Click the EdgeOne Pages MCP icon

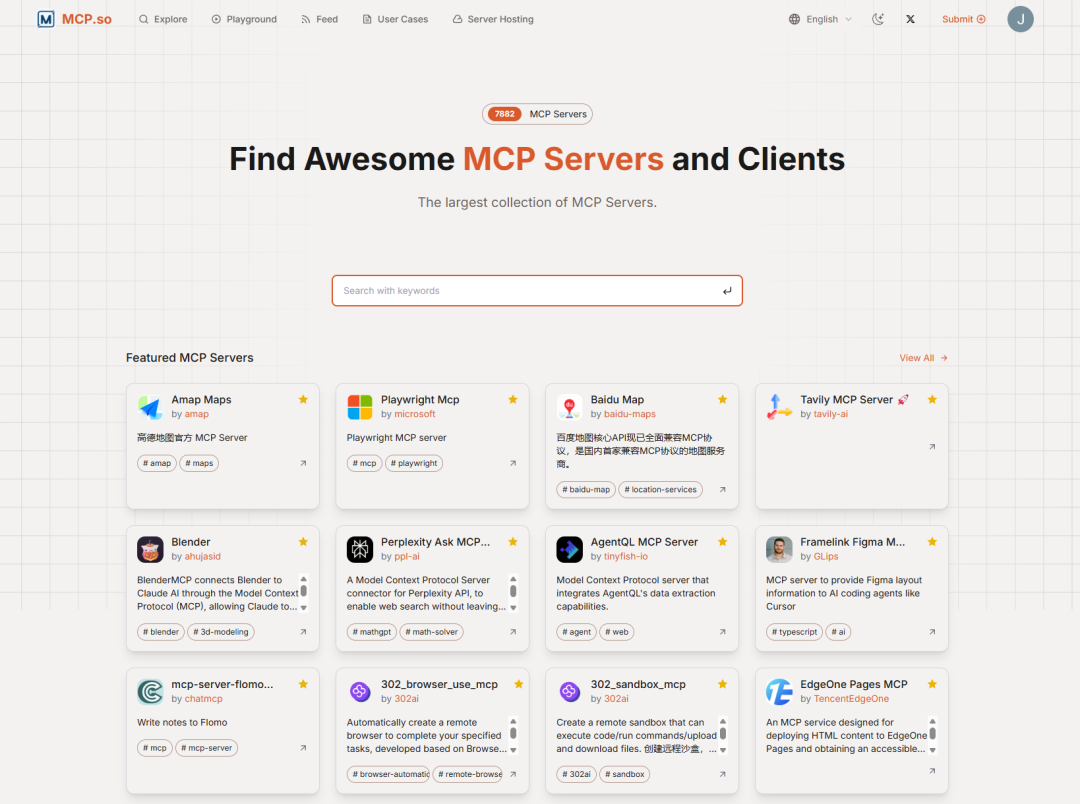tap(779, 690)
